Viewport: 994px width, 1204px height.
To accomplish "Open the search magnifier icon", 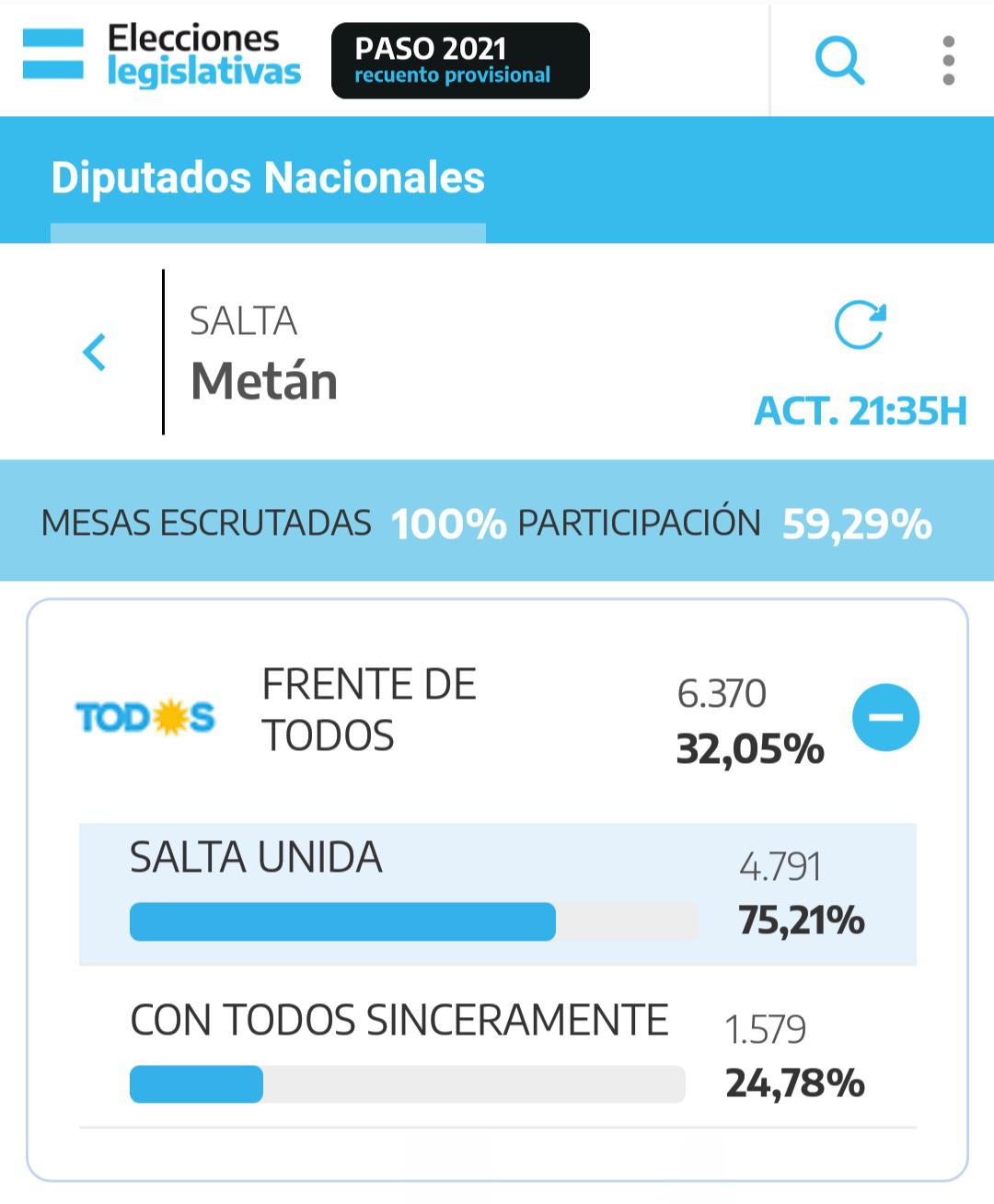I will [839, 61].
